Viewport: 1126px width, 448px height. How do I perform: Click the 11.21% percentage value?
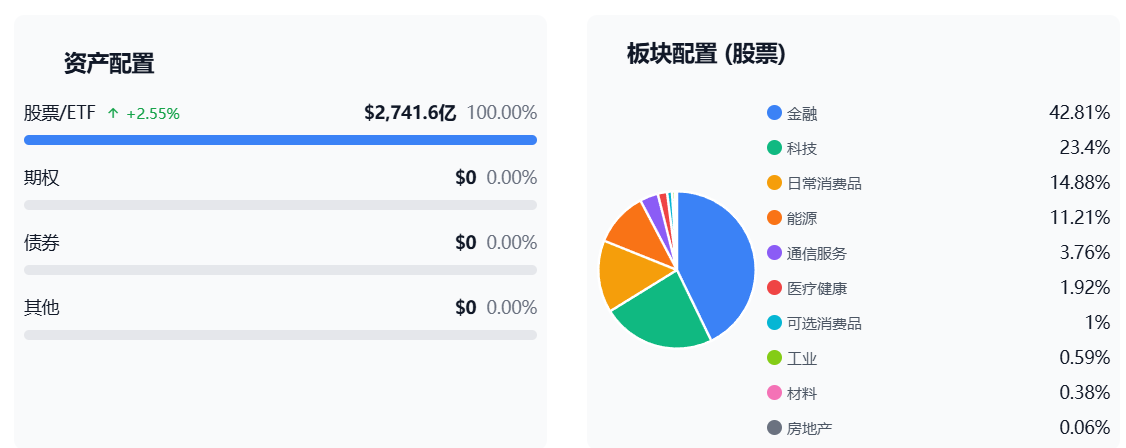click(x=1080, y=218)
